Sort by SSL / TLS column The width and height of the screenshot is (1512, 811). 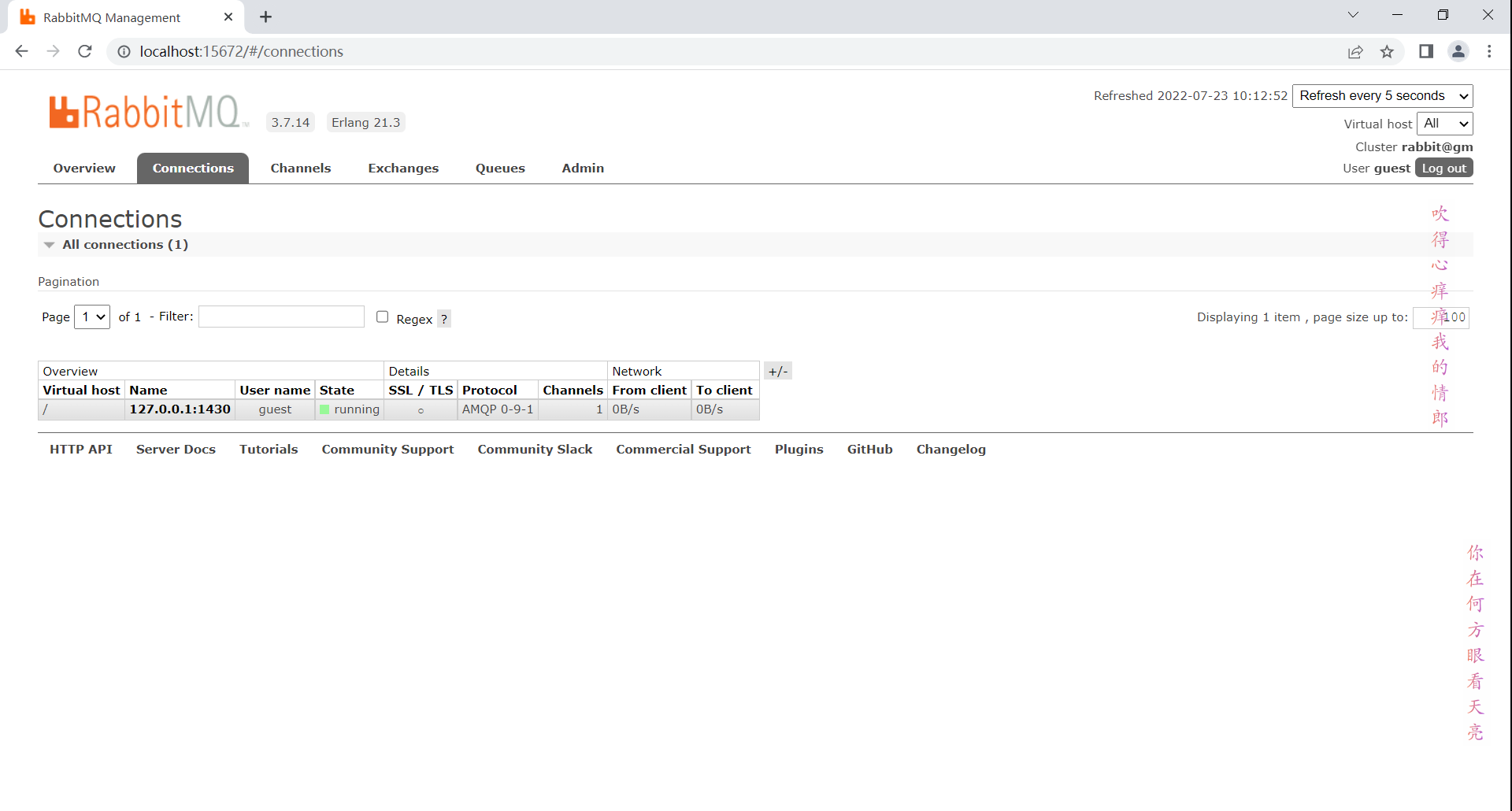421,390
